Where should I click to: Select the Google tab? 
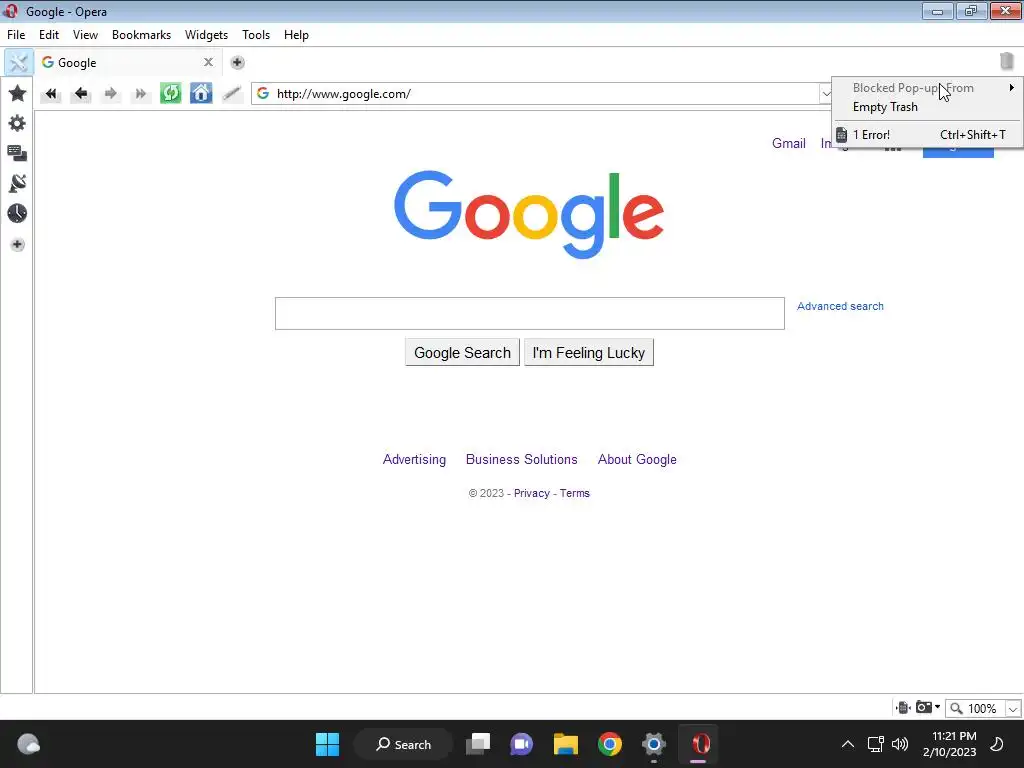pos(127,63)
